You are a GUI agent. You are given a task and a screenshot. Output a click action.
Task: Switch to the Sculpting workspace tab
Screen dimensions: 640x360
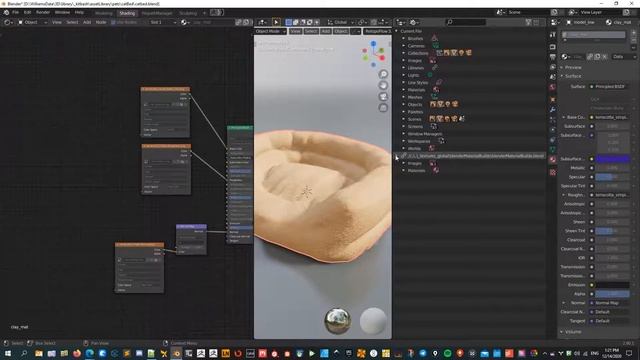point(188,13)
